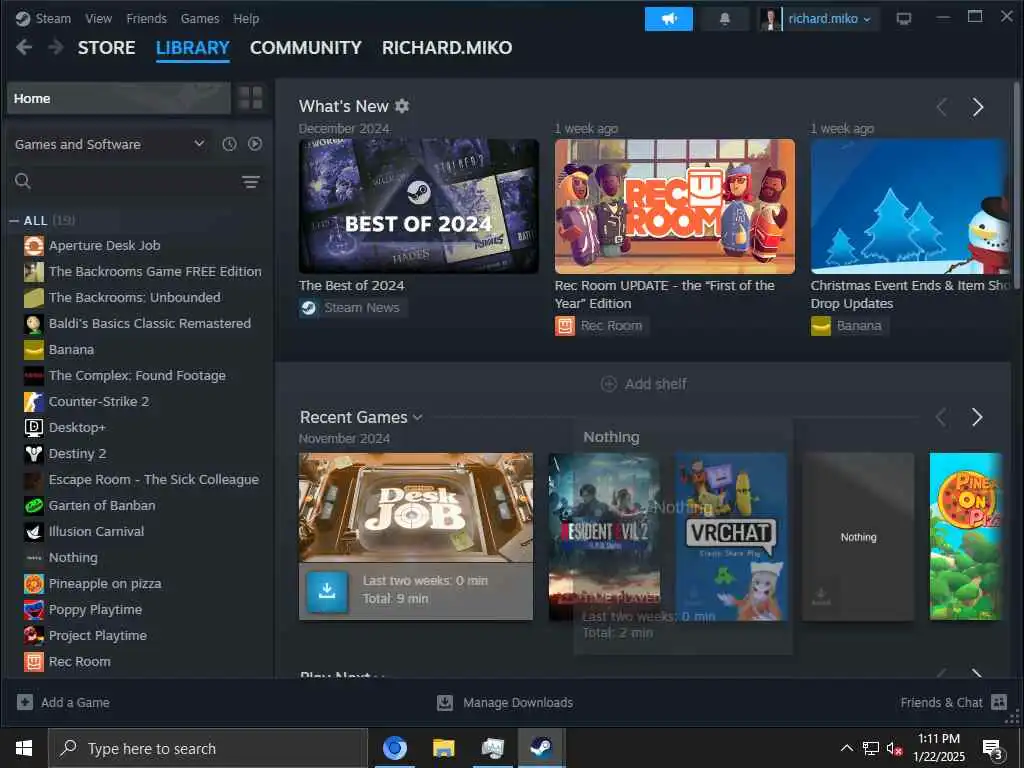Open What's New settings gear
The width and height of the screenshot is (1024, 768).
pos(402,106)
